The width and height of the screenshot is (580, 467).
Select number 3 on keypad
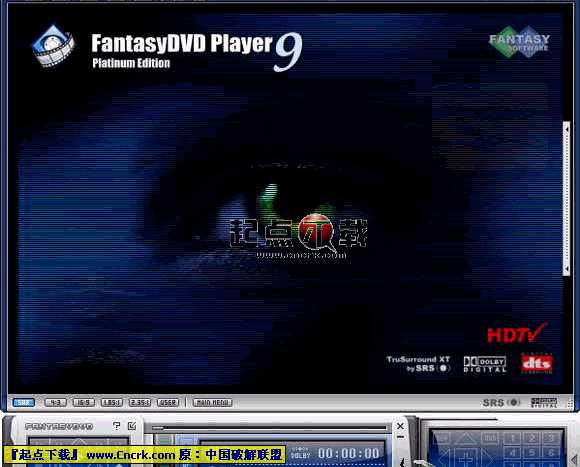click(x=551, y=439)
